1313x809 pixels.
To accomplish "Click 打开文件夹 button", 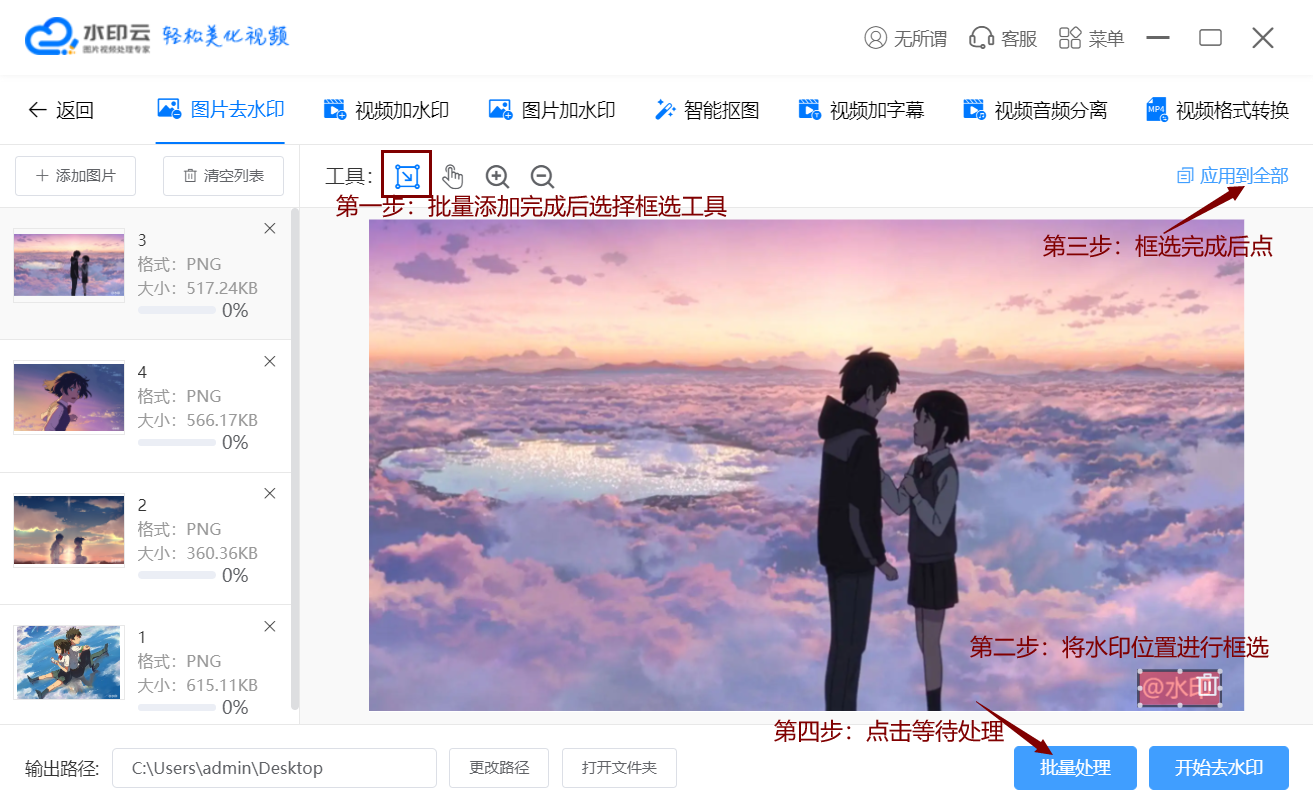I will (x=619, y=768).
